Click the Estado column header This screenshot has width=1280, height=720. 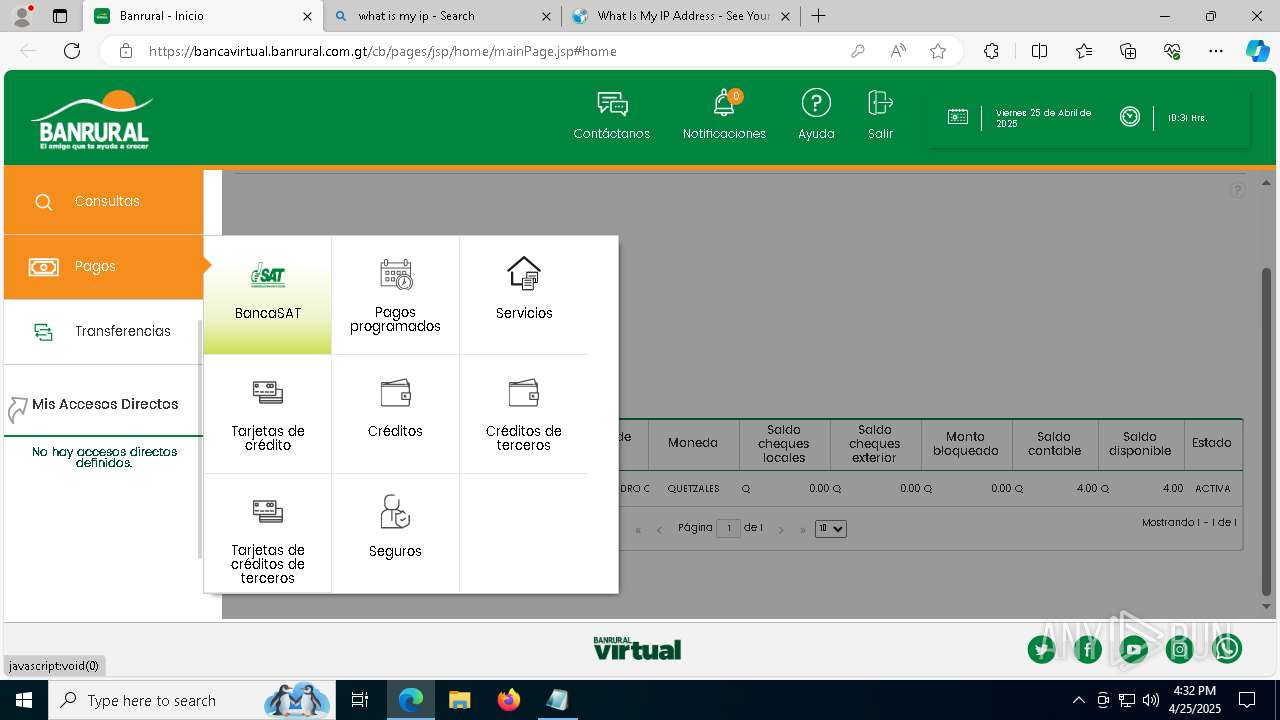[x=1212, y=443]
